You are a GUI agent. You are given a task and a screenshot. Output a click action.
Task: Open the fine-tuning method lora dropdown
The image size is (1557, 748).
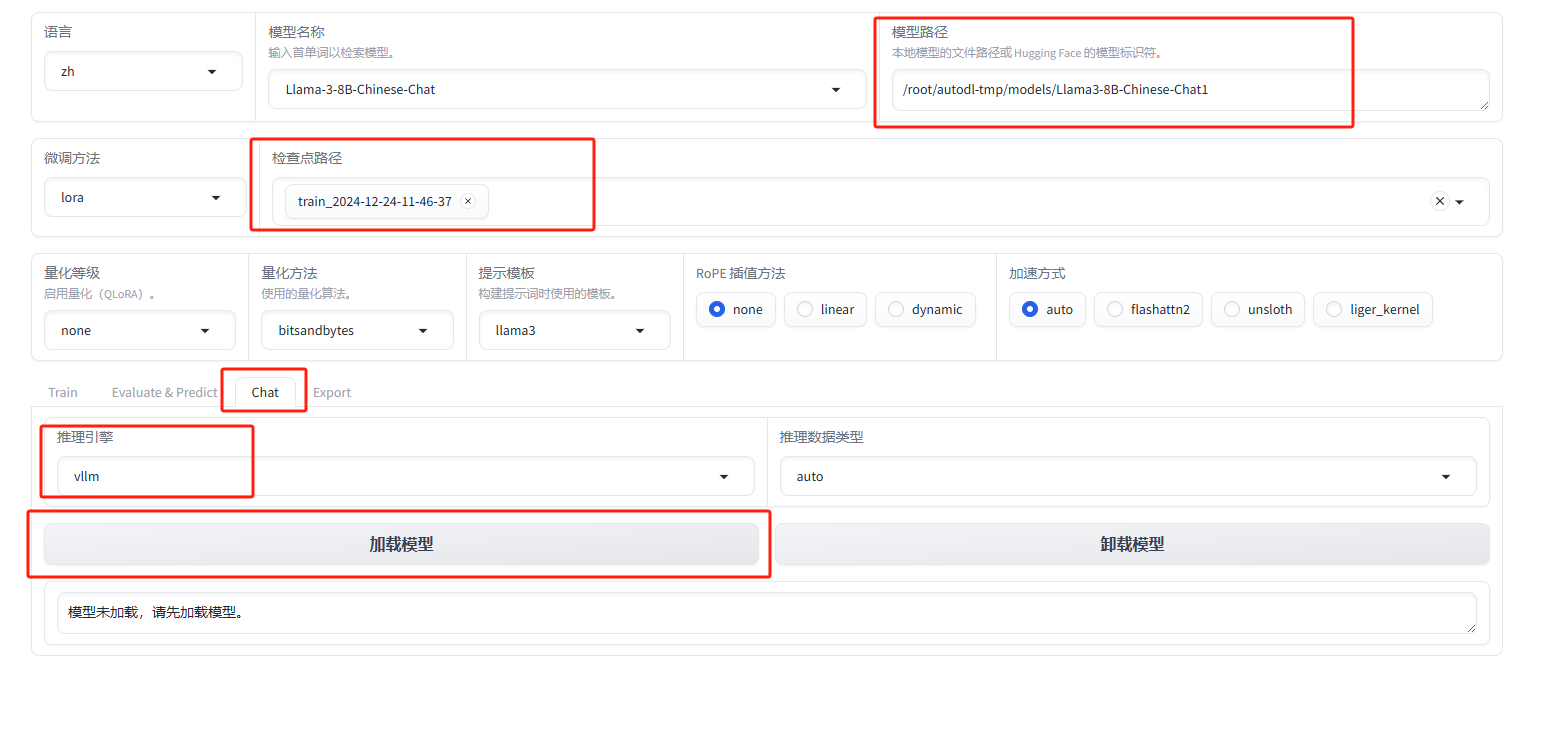[x=145, y=198]
